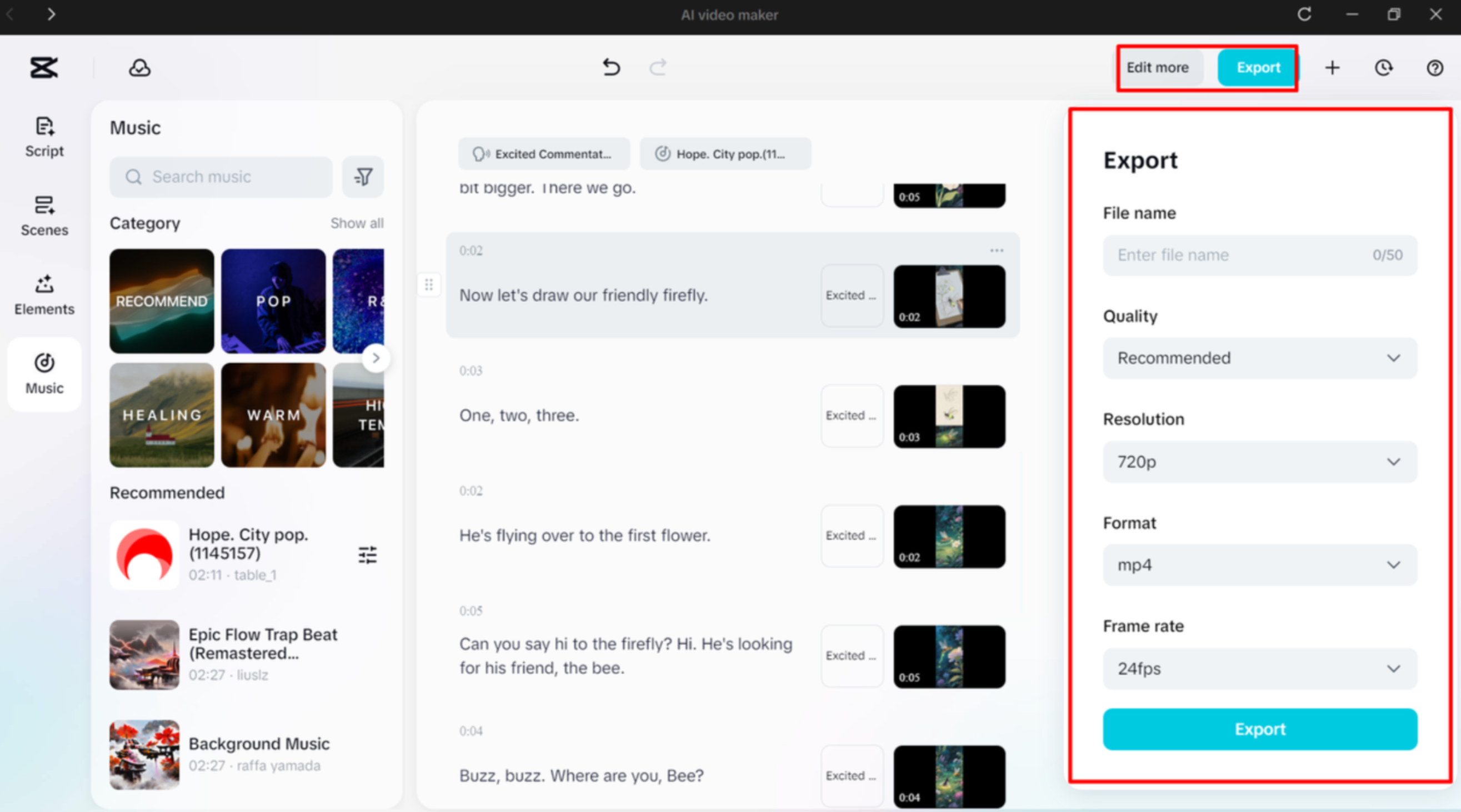Click the help question mark icon

pos(1434,68)
